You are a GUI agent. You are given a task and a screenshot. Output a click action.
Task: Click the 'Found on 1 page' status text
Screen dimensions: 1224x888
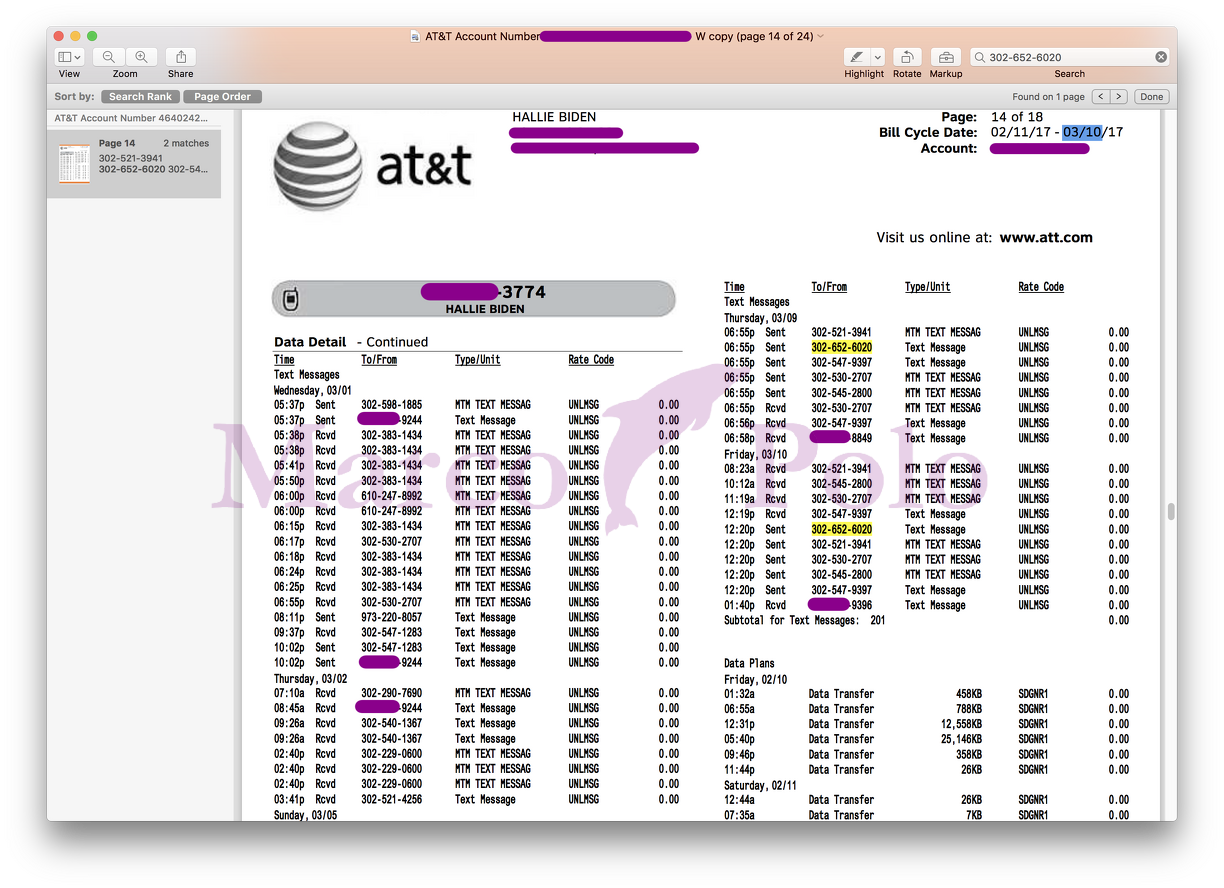1048,97
